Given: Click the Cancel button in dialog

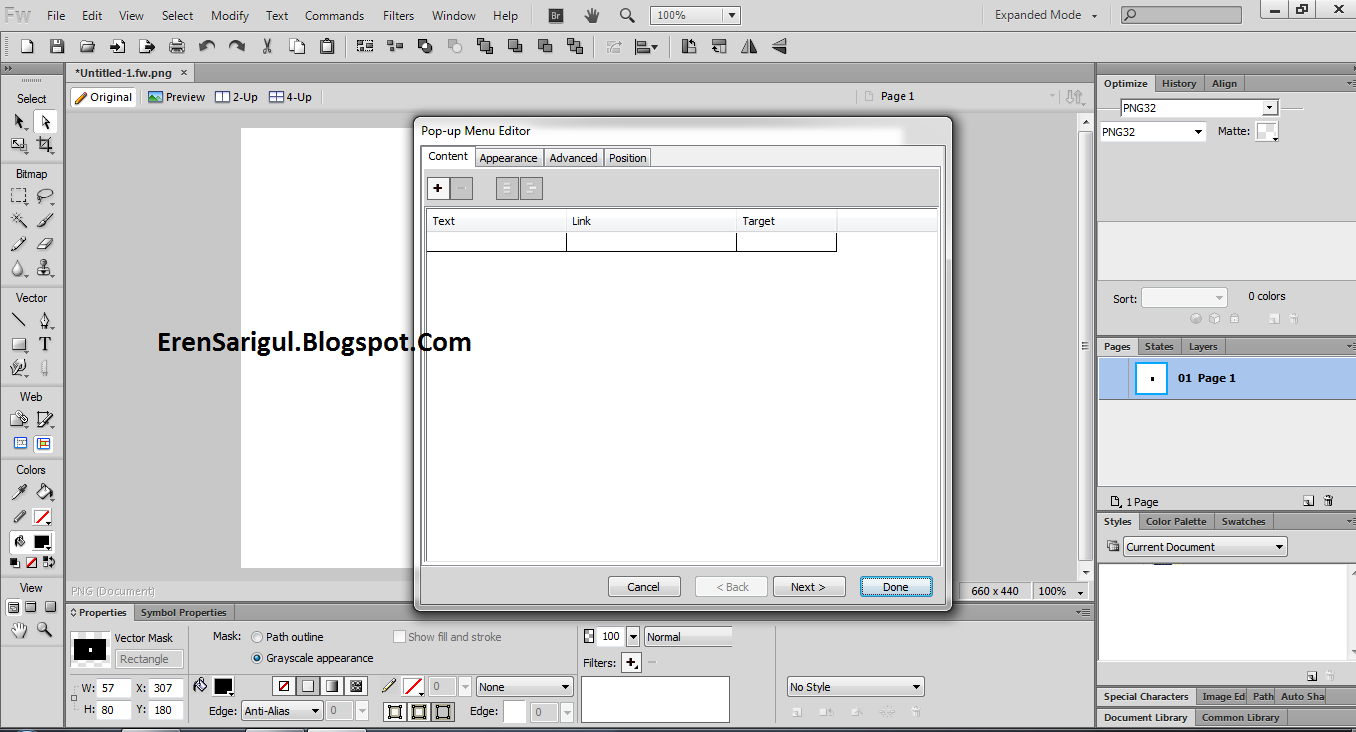Looking at the screenshot, I should click(644, 587).
